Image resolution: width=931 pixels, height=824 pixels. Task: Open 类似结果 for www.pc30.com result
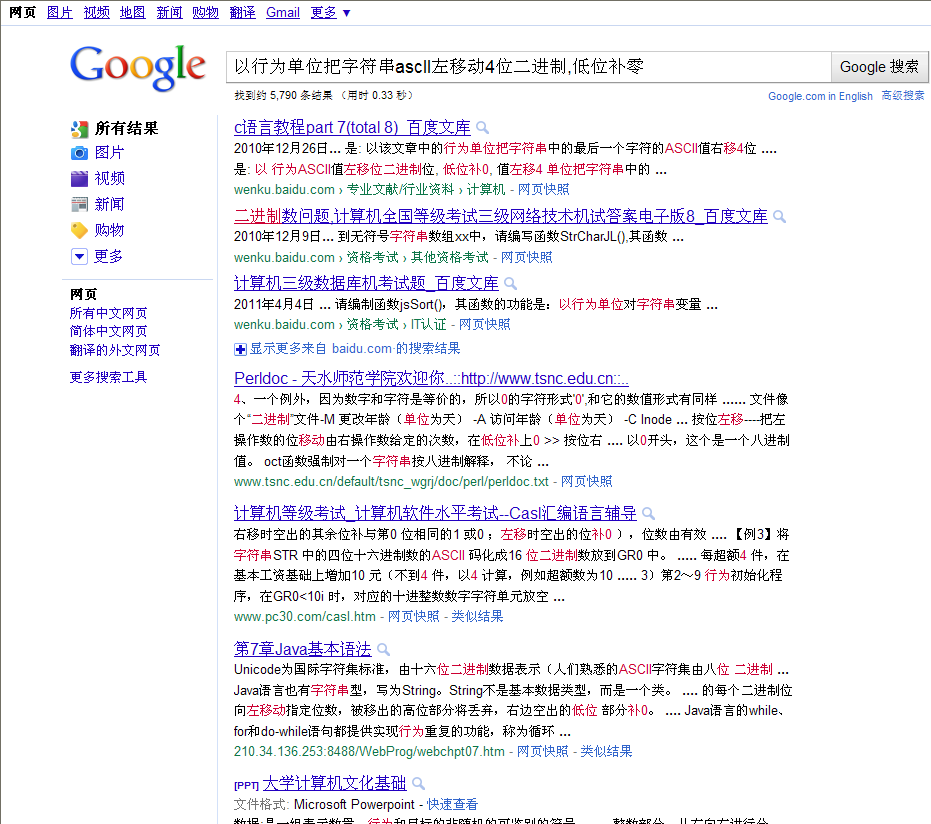click(x=477, y=616)
